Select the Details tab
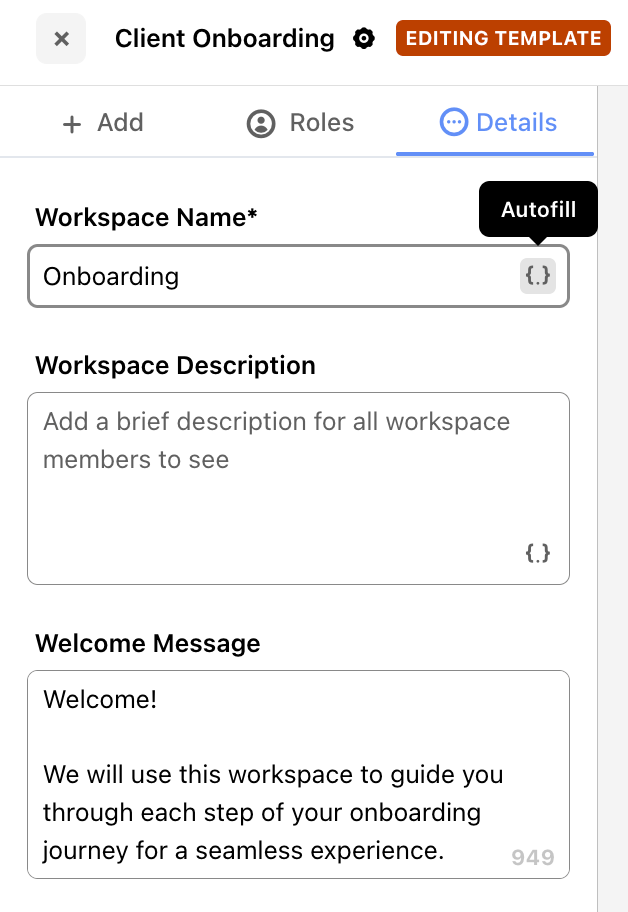Screen dimensions: 628x912 [497, 123]
